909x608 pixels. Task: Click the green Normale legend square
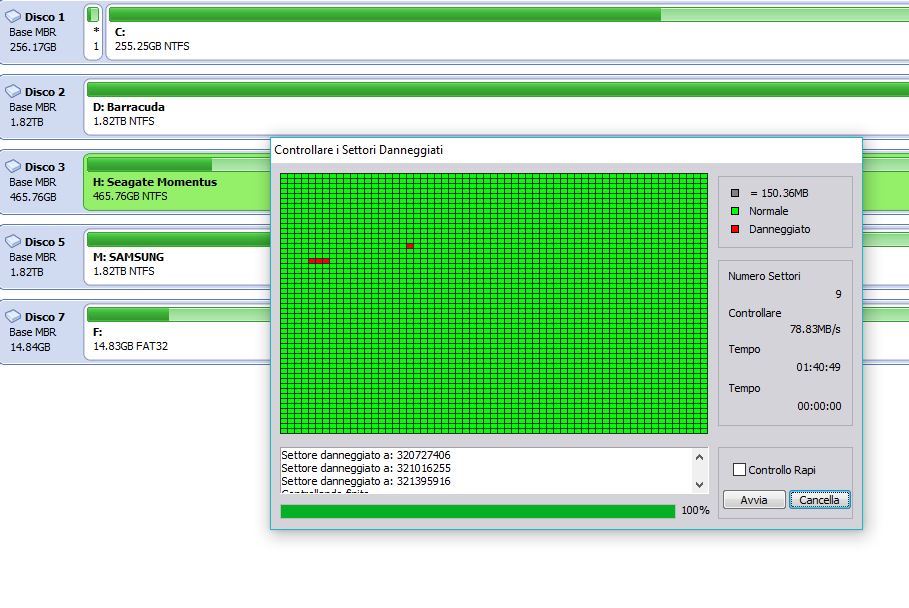click(735, 211)
